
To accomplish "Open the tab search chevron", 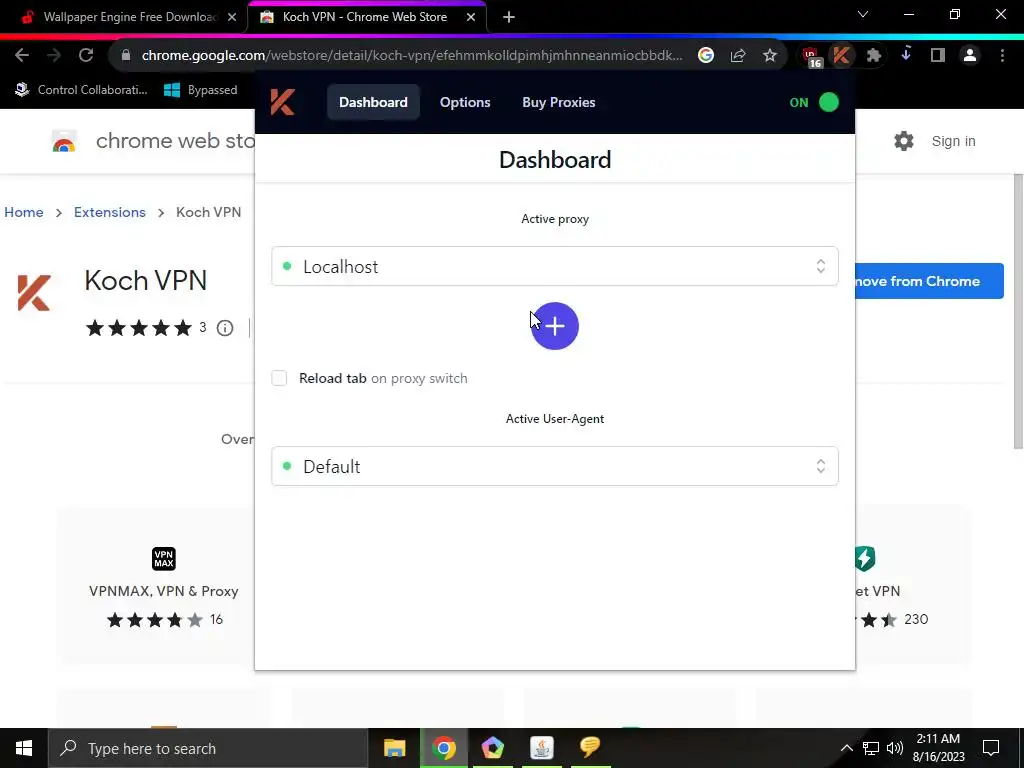I will point(863,14).
